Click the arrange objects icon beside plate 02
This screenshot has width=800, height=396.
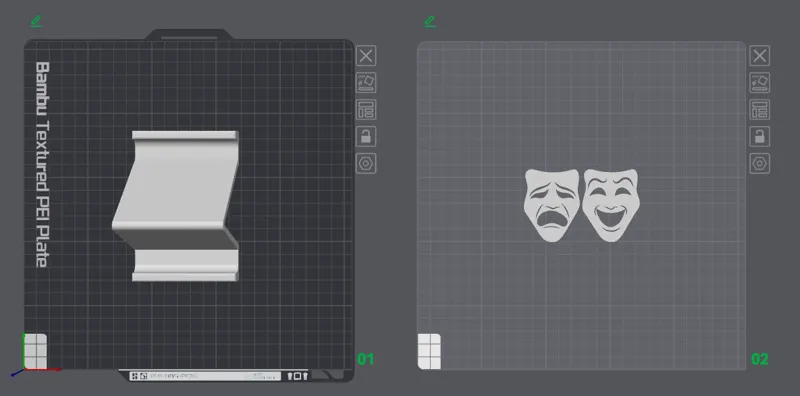point(760,110)
